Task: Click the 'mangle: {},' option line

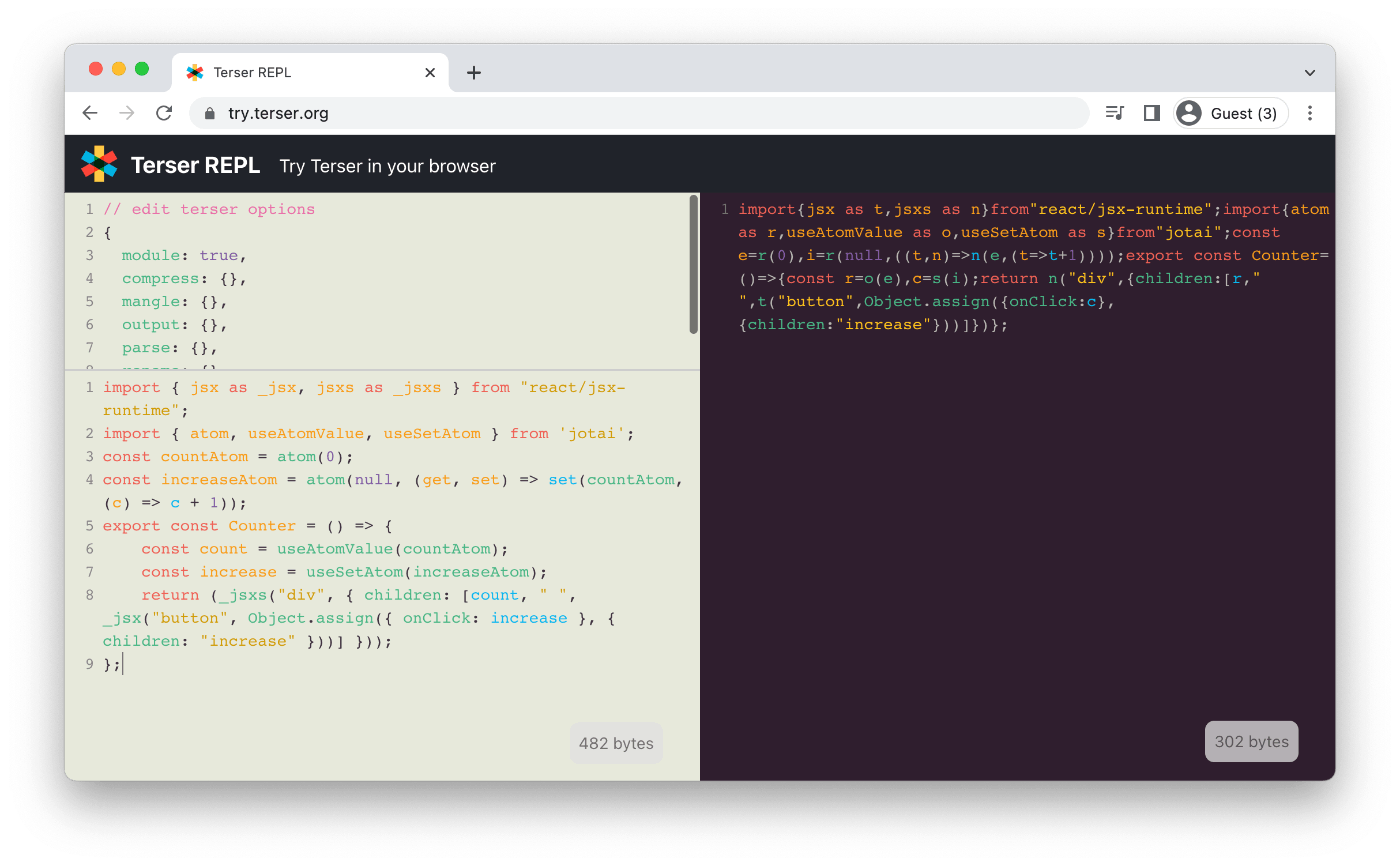Action: [175, 301]
